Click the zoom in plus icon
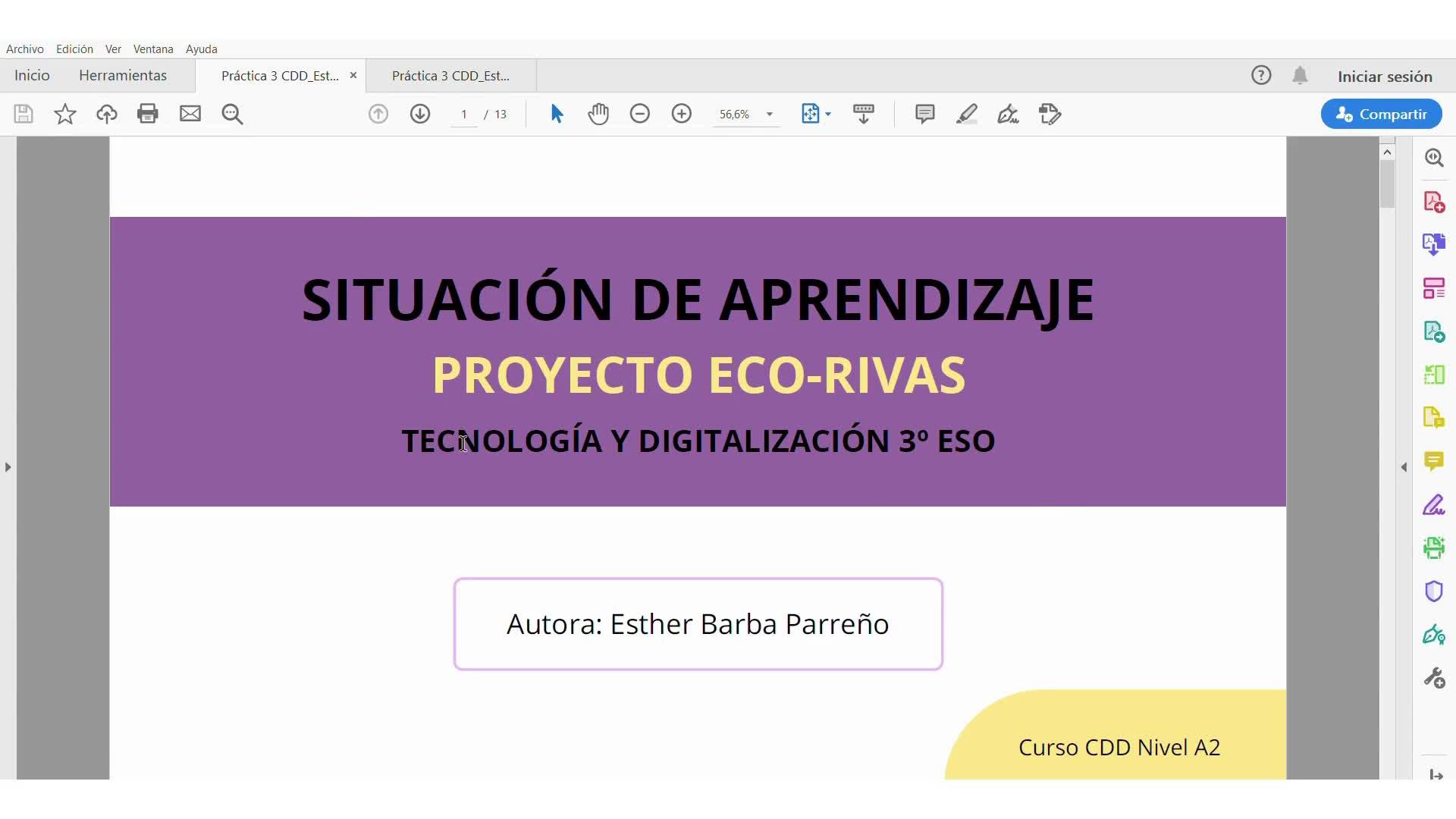Screen dimensions: 1456x819 [682, 114]
